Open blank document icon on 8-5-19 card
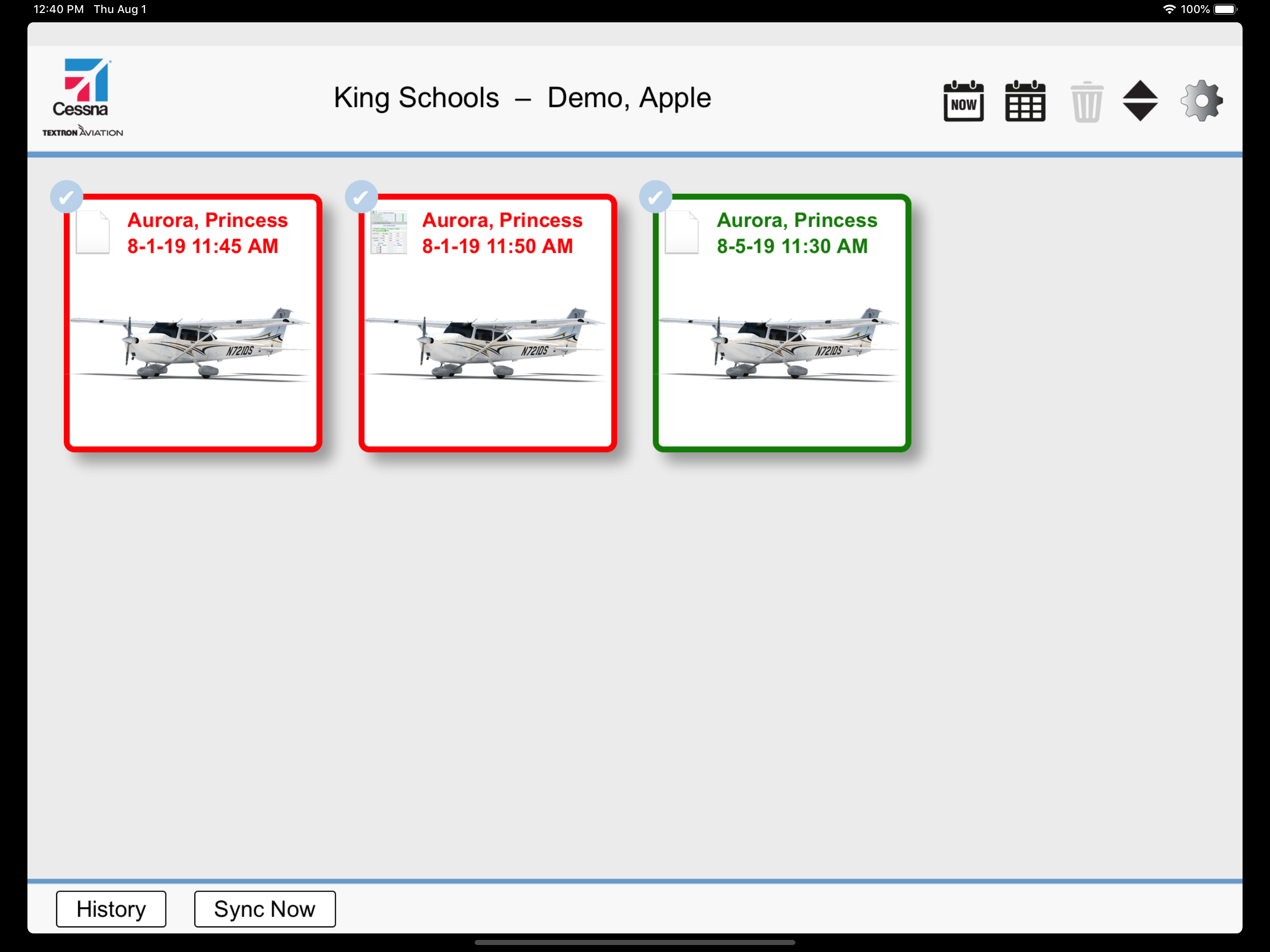 [x=681, y=232]
